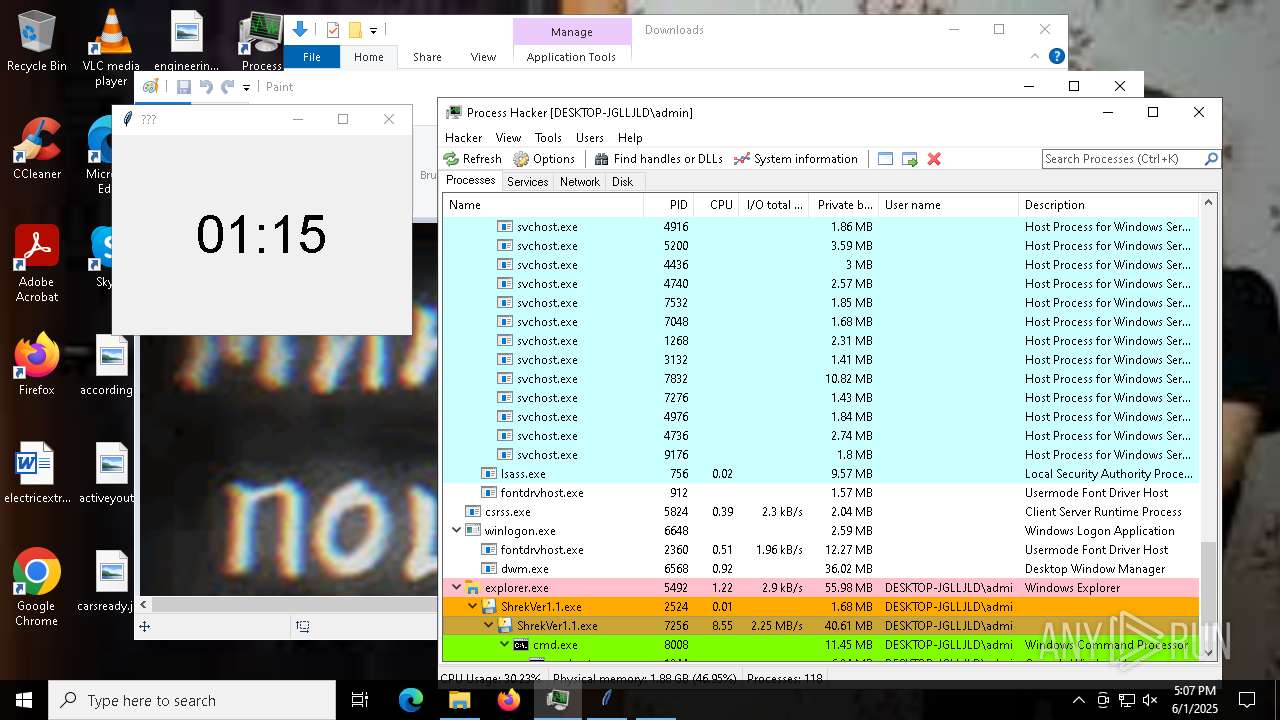Click Refresh in Process Hacker toolbar
The height and width of the screenshot is (720, 1280).
tap(473, 159)
